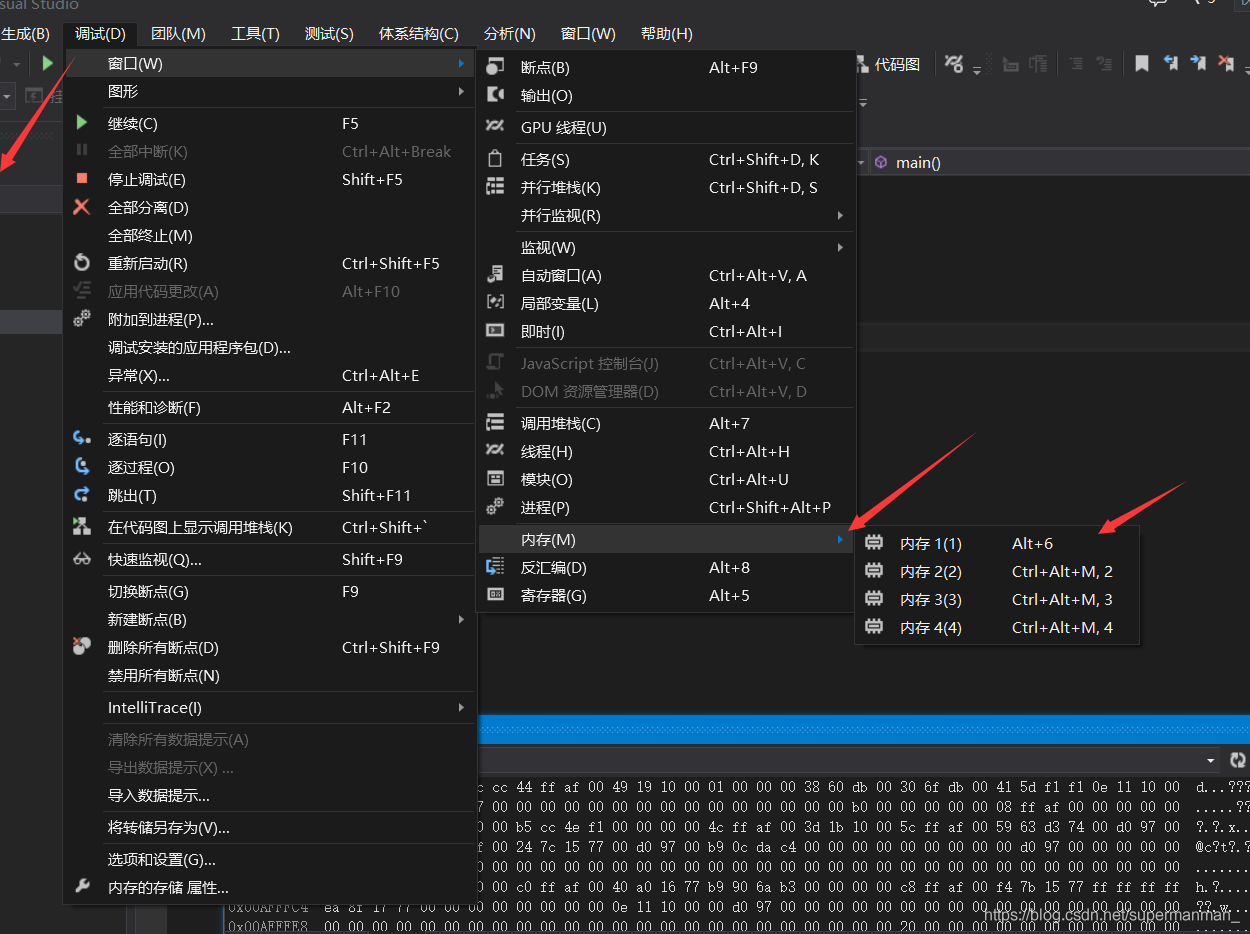The width and height of the screenshot is (1250, 934).
Task: Click the red 停止调试(E) stop icon
Action: tap(82, 179)
